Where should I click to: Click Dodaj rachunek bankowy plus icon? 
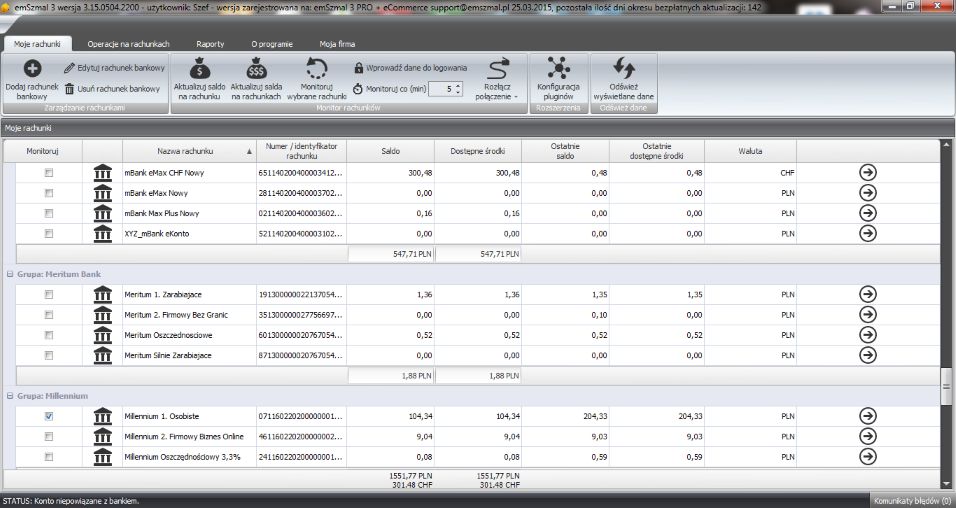tap(32, 68)
